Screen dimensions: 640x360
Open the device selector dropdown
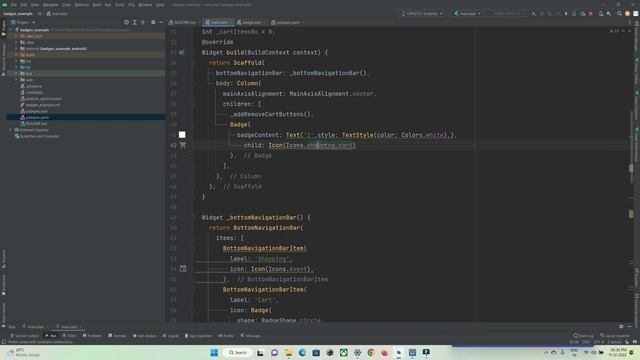[x=422, y=13]
